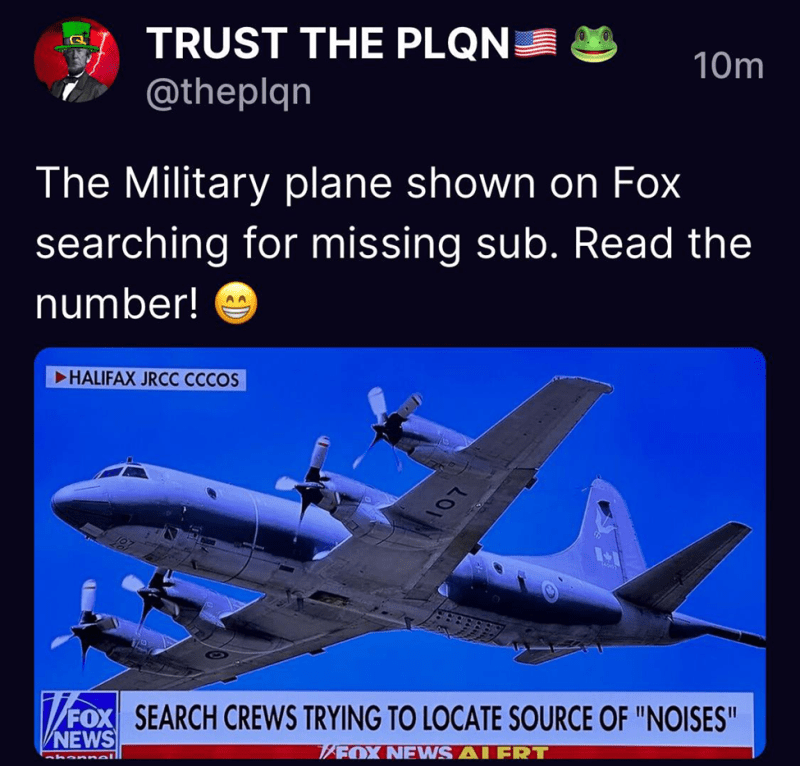Click the grinning emoji after 'number!'
Image resolution: width=800 pixels, height=766 pixels.
pos(235,305)
